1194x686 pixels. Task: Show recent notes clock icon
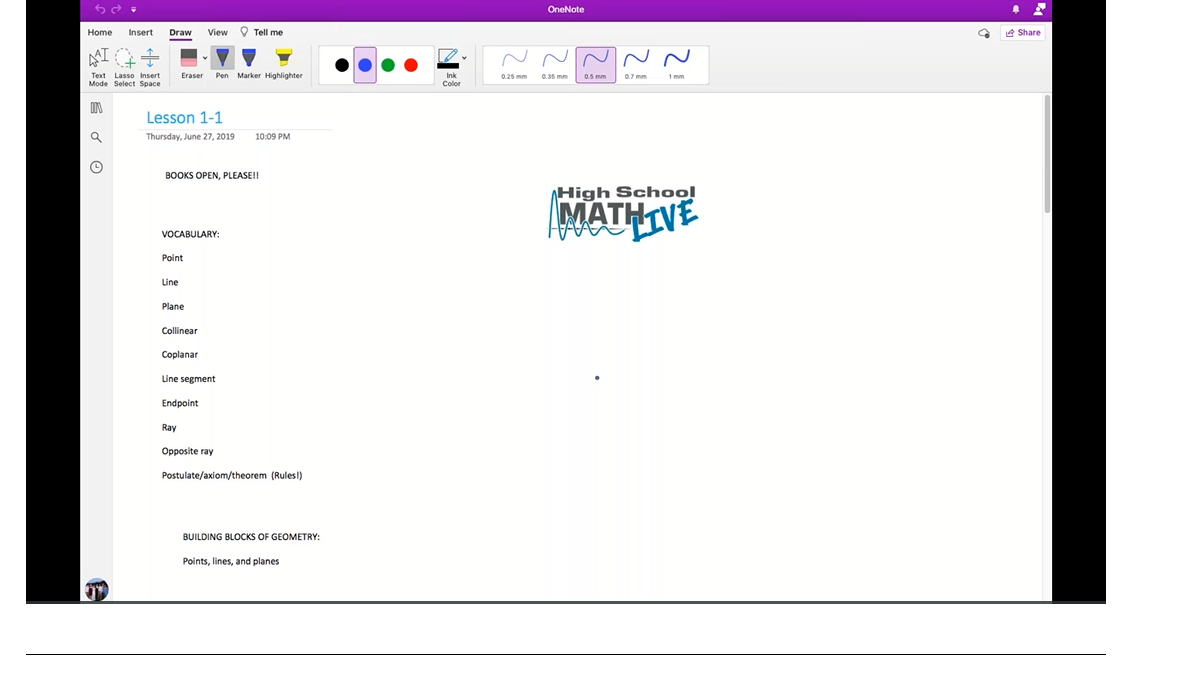[96, 167]
